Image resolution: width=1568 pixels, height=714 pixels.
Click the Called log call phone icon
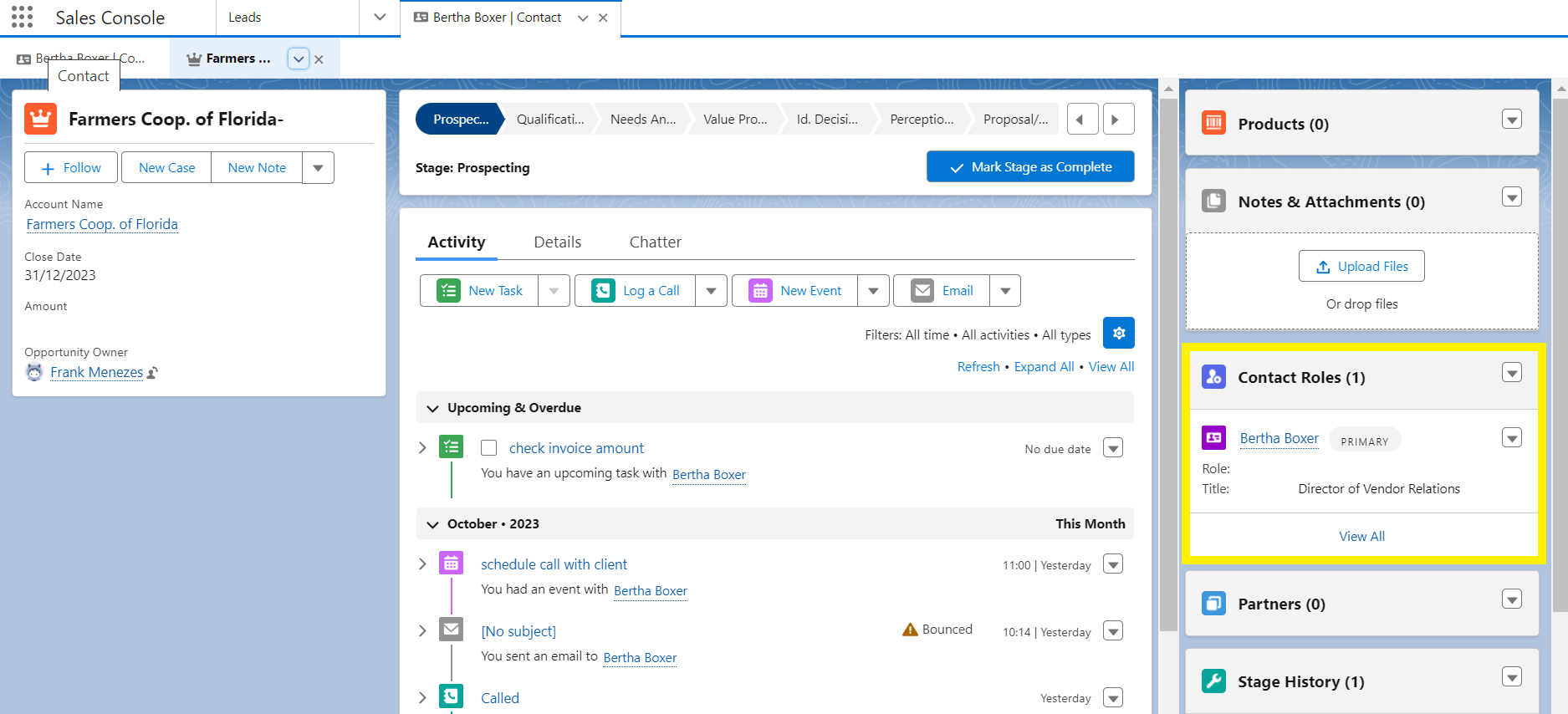(x=452, y=696)
